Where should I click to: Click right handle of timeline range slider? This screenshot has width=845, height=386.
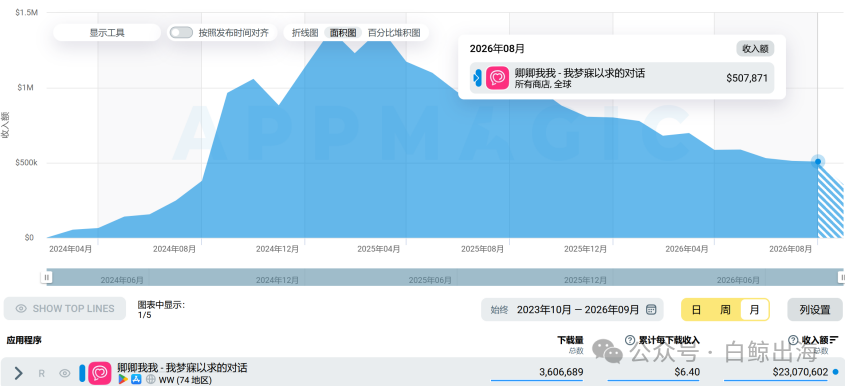(x=841, y=277)
